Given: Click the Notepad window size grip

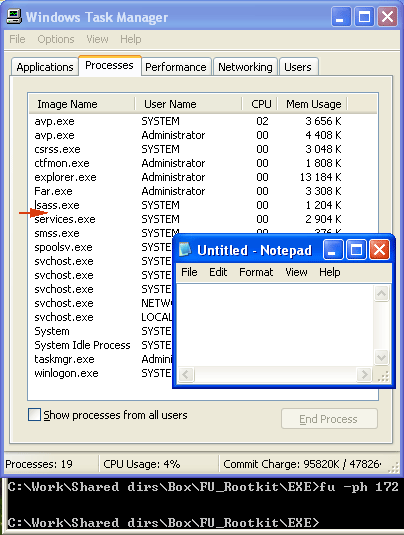Looking at the screenshot, I should point(383,375).
